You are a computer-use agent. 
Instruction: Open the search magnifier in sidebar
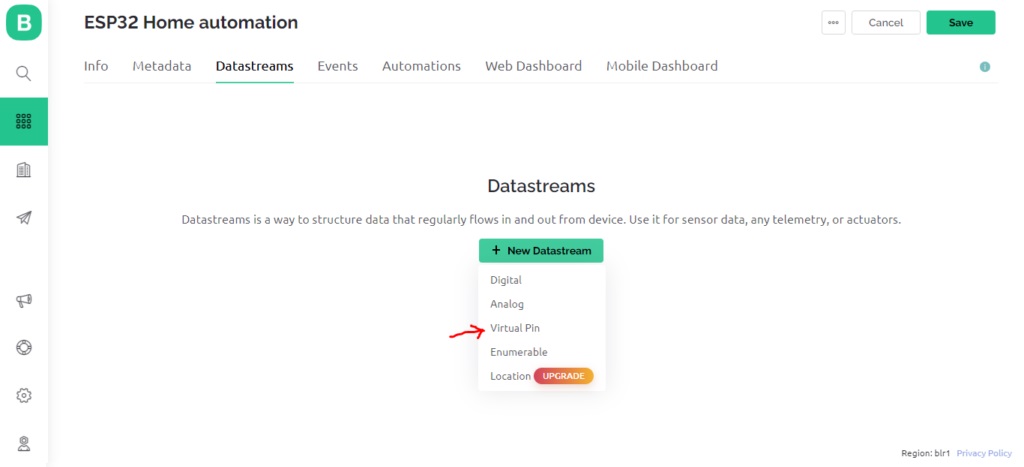tap(24, 73)
